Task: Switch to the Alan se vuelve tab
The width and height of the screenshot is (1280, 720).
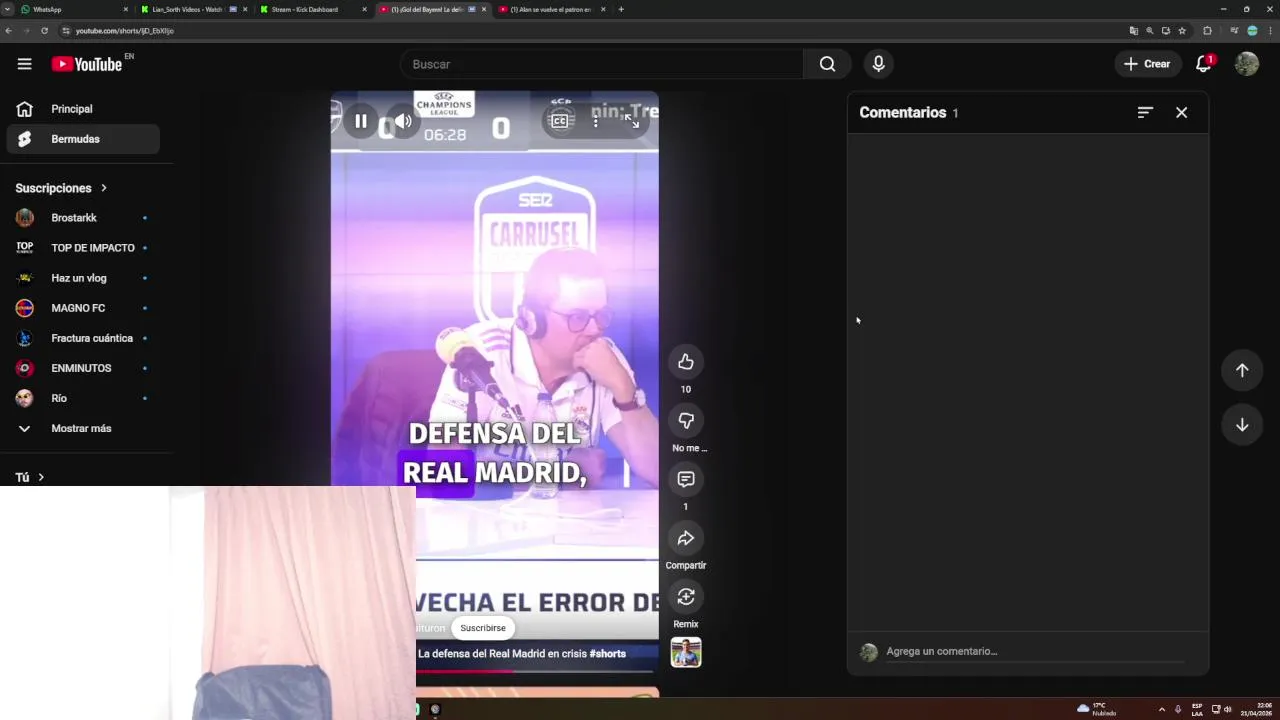Action: pyautogui.click(x=551, y=9)
